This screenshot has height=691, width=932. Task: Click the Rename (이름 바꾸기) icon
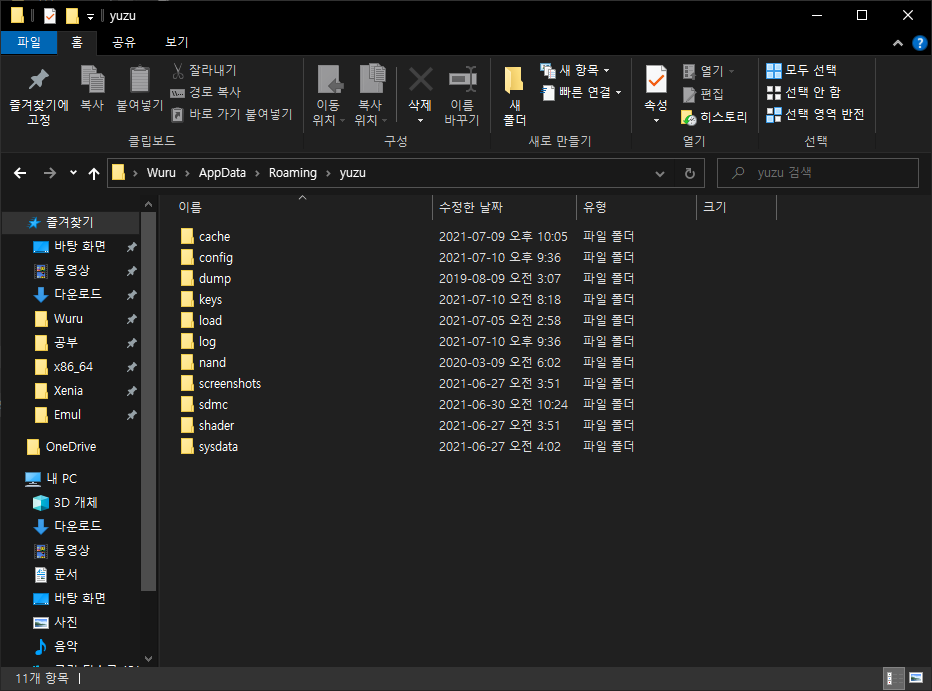462,80
